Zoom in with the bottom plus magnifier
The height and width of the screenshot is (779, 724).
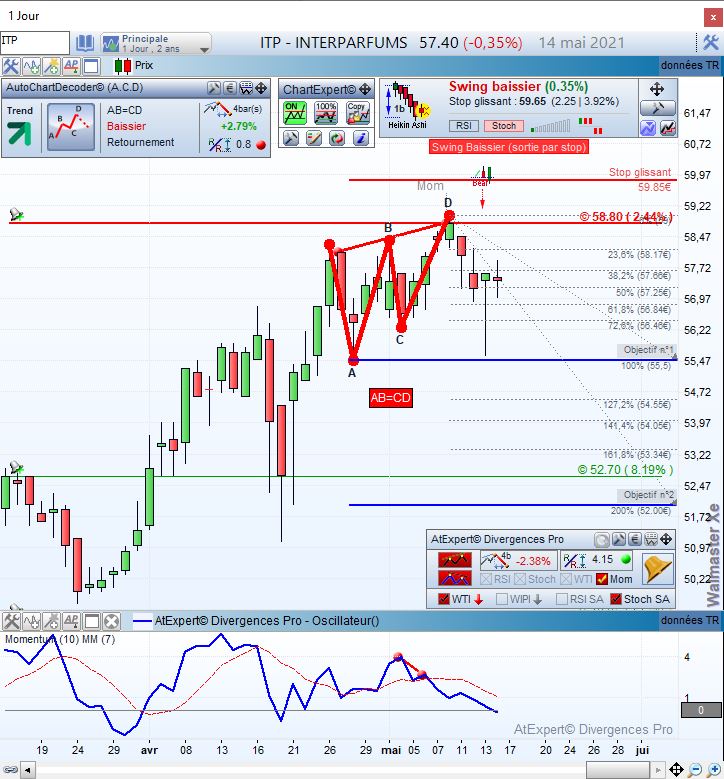coord(714,770)
